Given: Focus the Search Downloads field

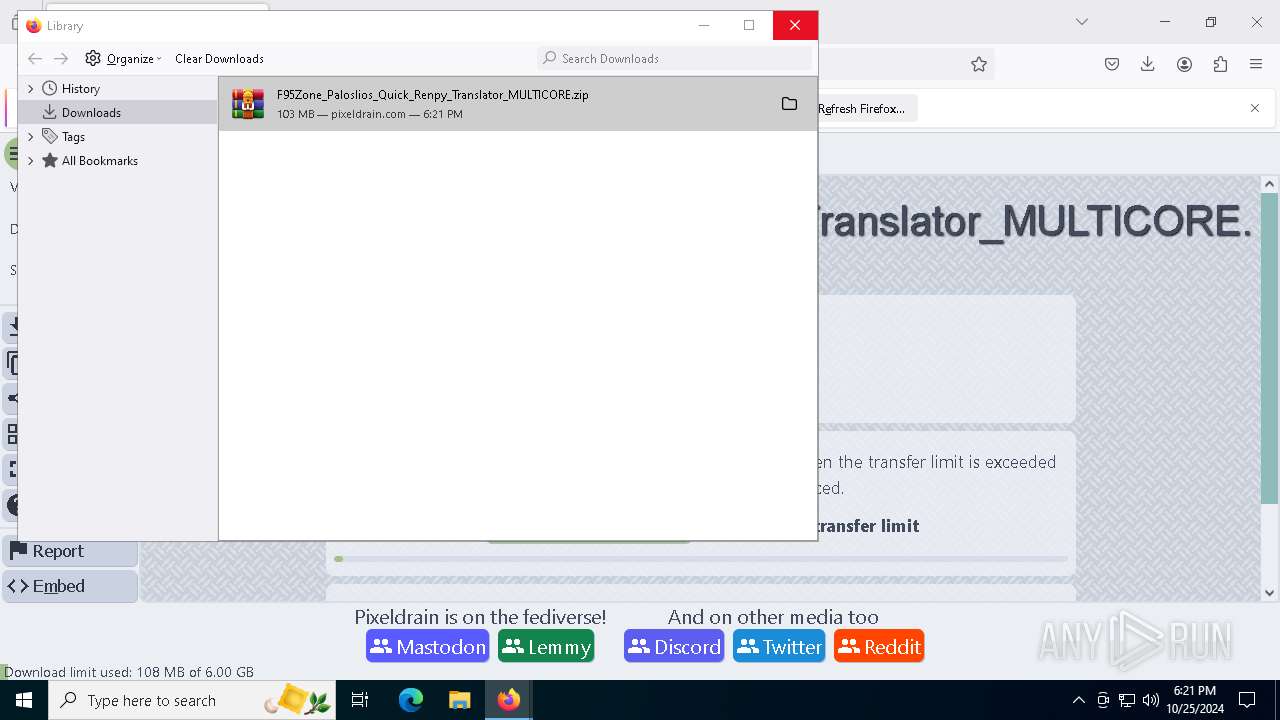Looking at the screenshot, I should (x=675, y=58).
